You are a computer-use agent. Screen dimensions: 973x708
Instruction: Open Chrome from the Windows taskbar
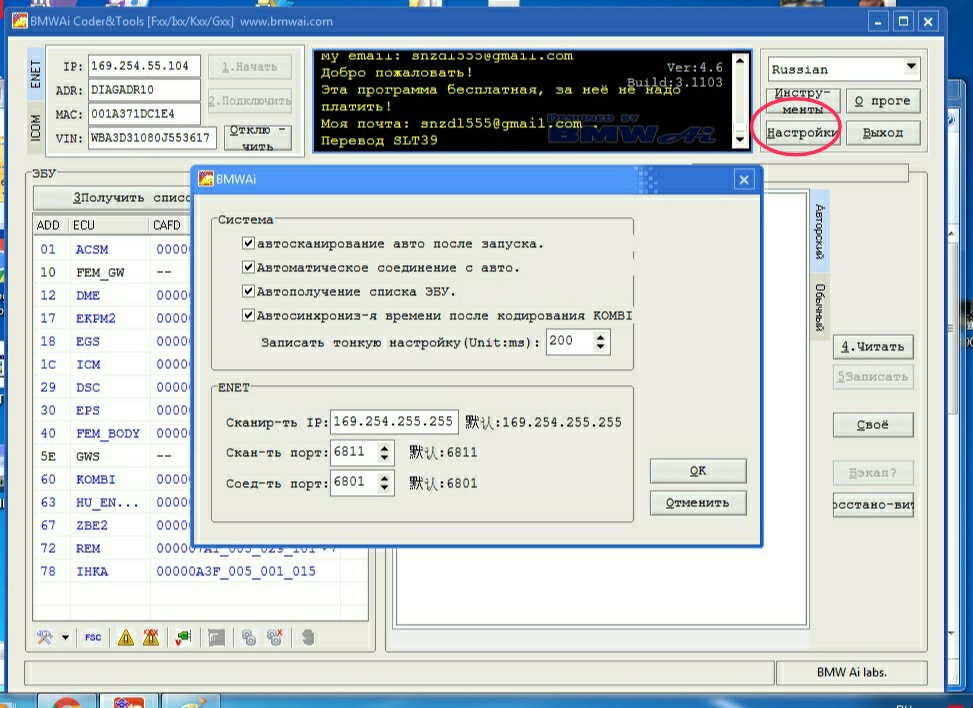click(x=66, y=702)
